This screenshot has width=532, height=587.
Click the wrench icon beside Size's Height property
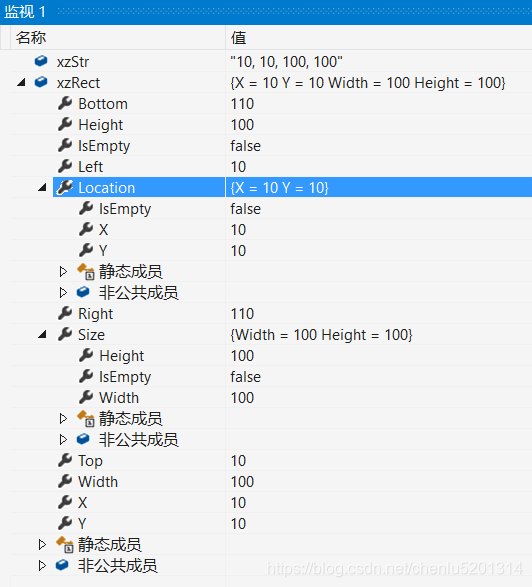click(x=86, y=355)
